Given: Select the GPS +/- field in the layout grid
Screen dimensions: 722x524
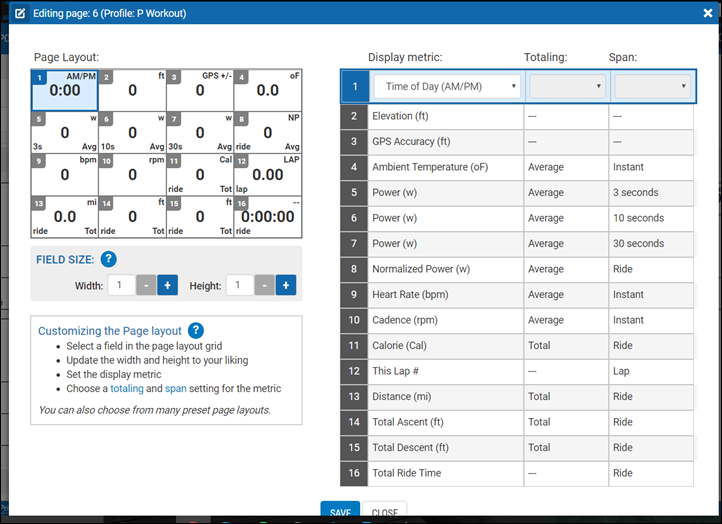Looking at the screenshot, I should tap(200, 90).
